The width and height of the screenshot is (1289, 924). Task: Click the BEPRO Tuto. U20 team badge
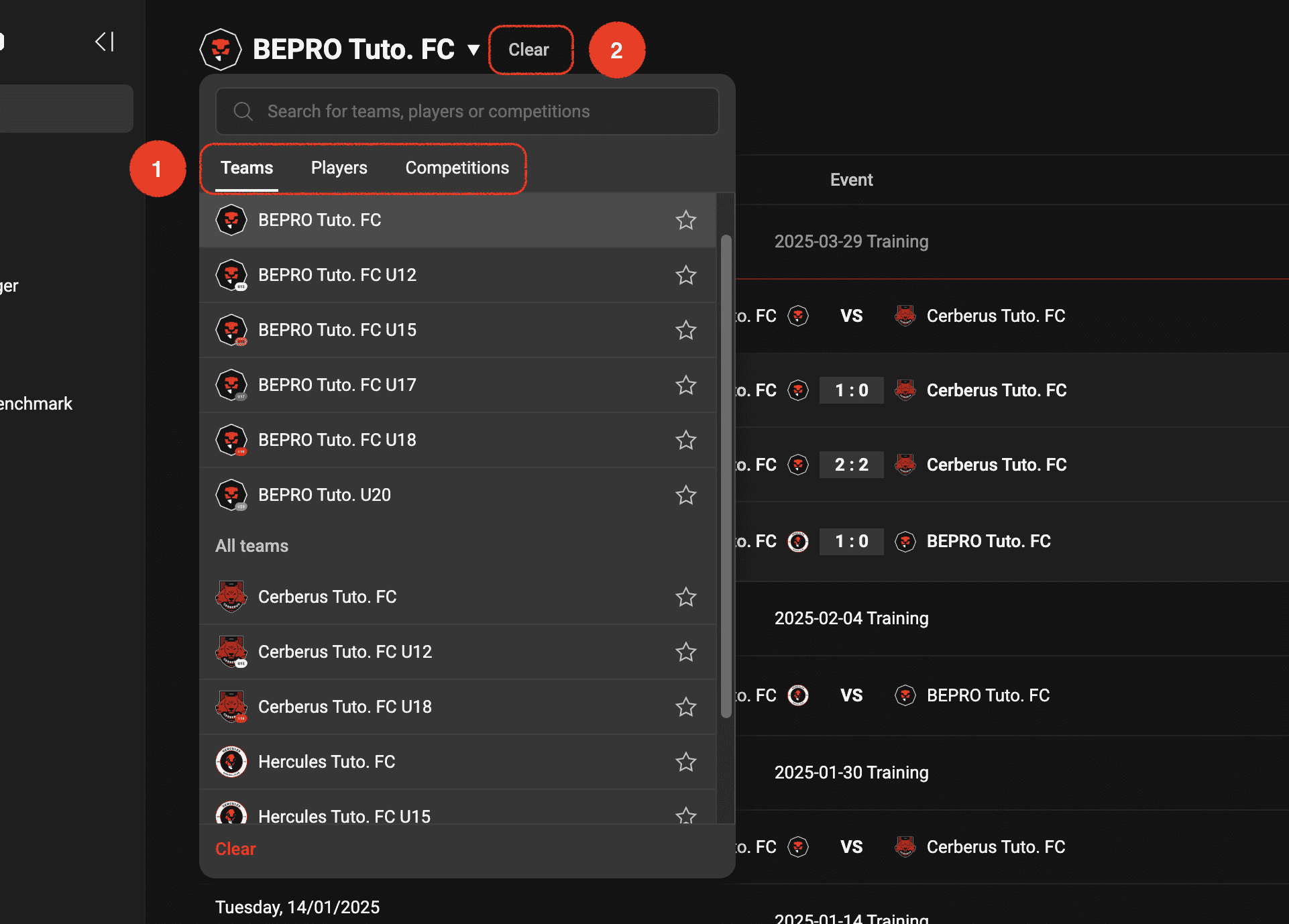pos(231,495)
